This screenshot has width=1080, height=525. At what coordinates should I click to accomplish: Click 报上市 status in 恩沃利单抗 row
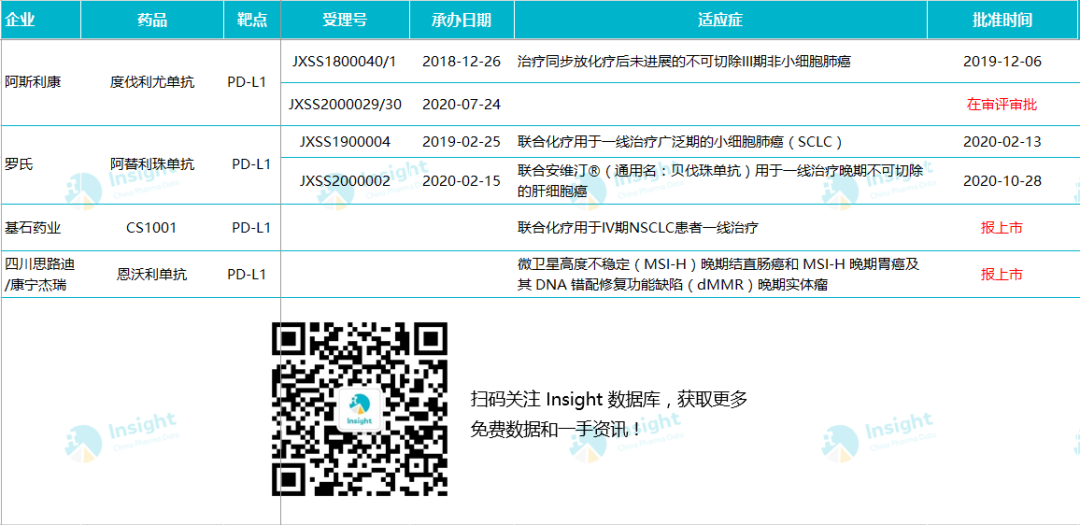(1002, 274)
